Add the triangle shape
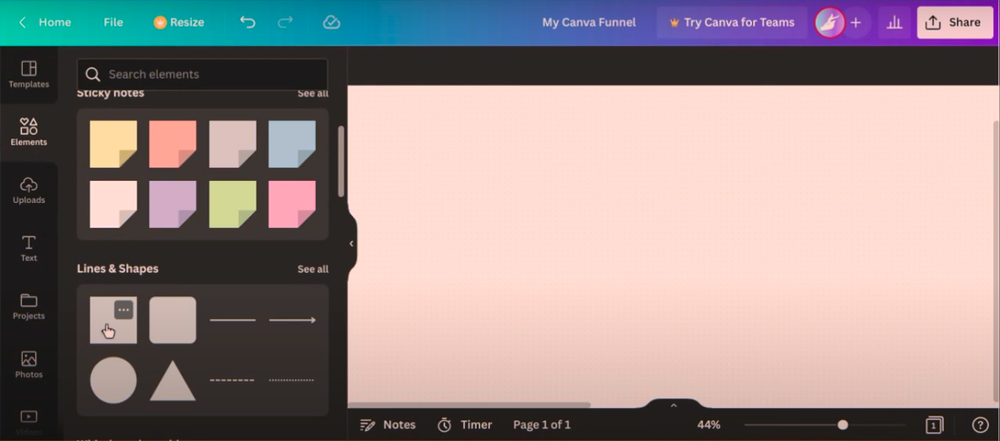 tap(173, 380)
